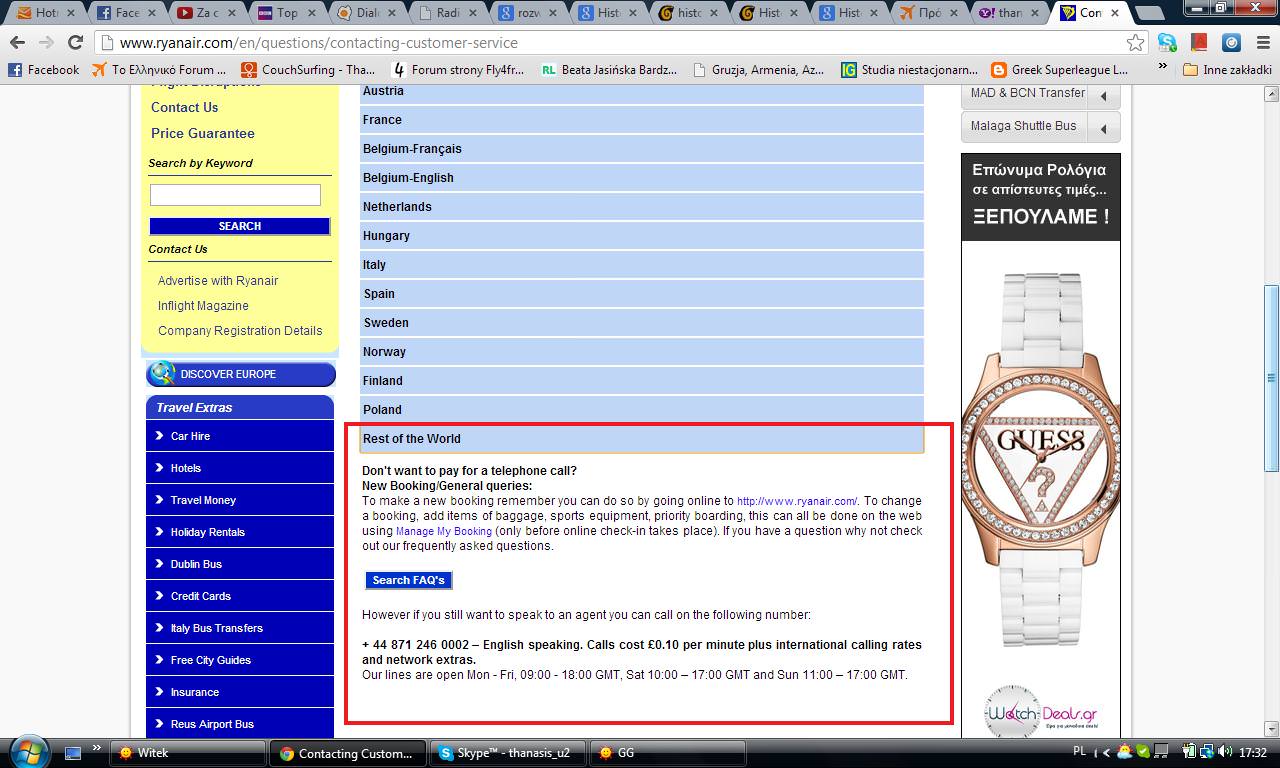The height and width of the screenshot is (768, 1280).
Task: Open the Forum strony Fly4free bookmark
Action: (458, 70)
